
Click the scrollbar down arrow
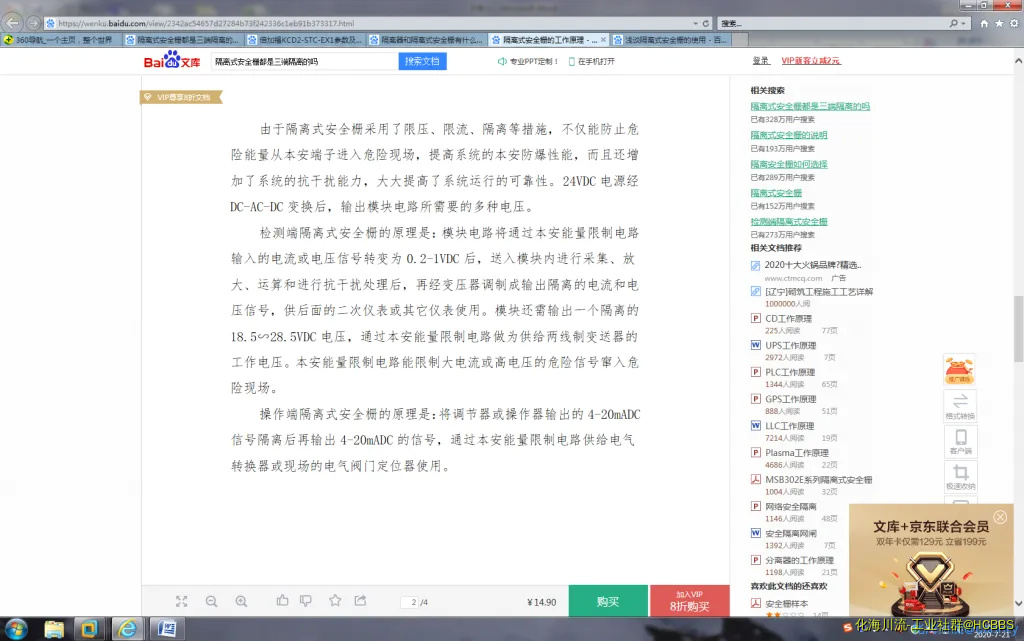click(1018, 603)
